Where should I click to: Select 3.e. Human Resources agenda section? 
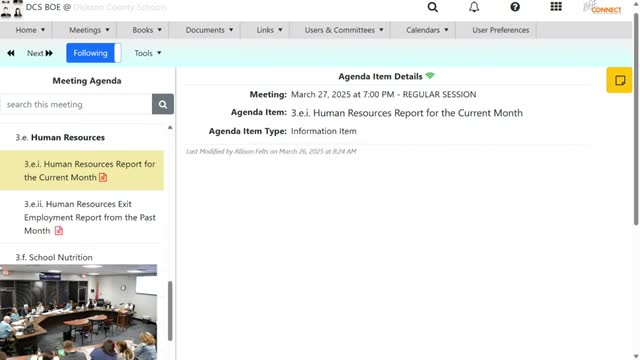coord(60,138)
